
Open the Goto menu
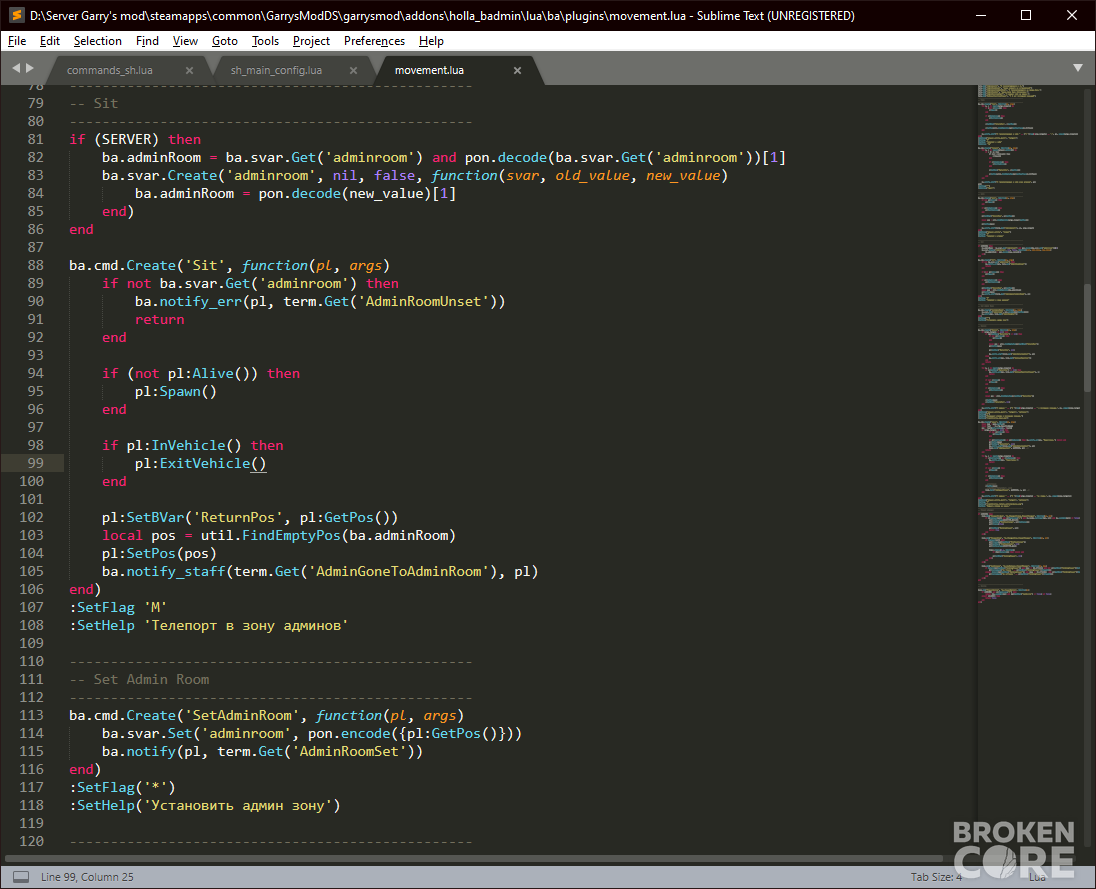coord(225,41)
